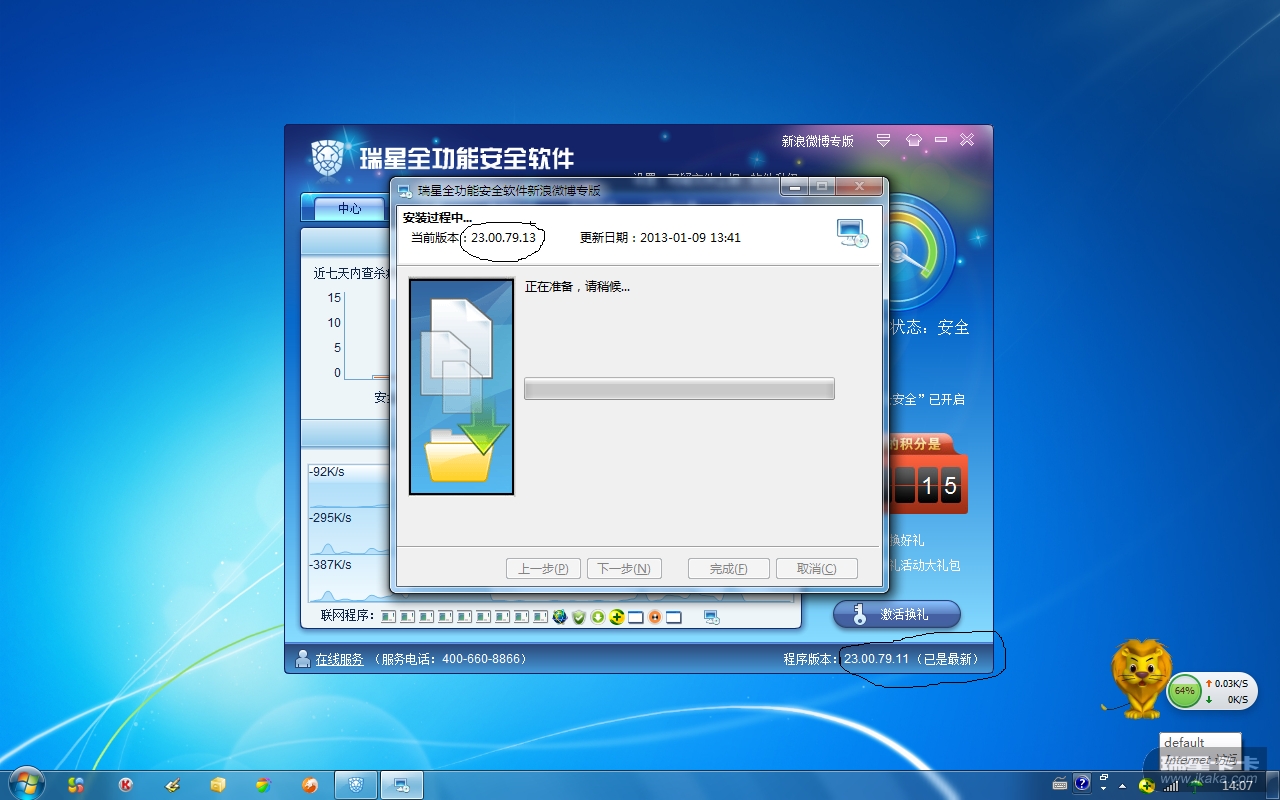
Task: Close the installer dialog with the red X
Action: (x=858, y=187)
